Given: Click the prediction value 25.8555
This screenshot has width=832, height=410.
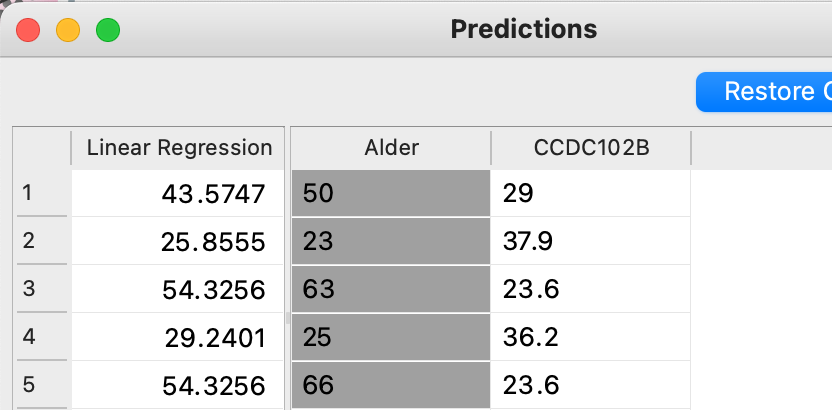Looking at the screenshot, I should point(214,242).
